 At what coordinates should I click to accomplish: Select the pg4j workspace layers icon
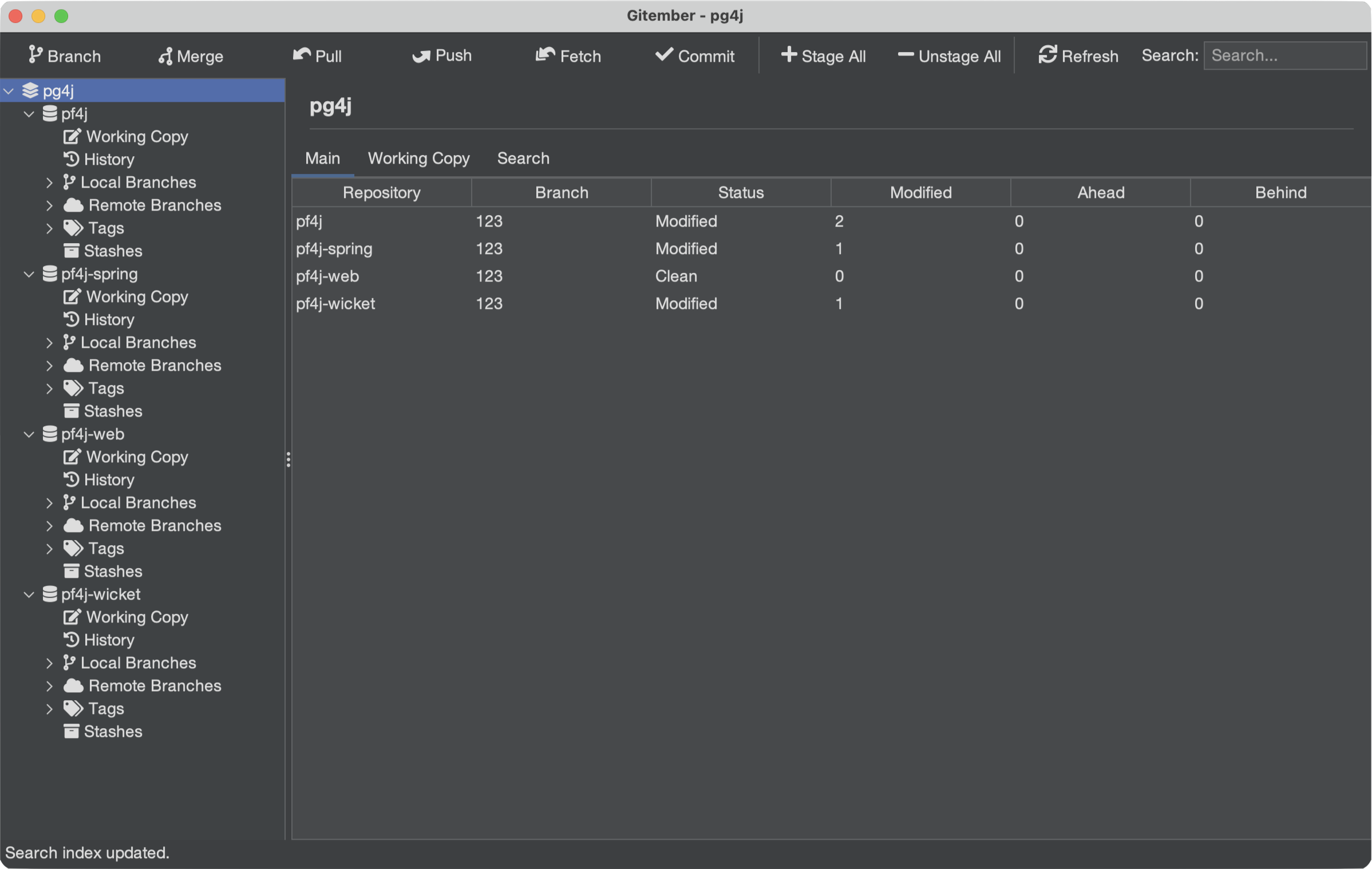coord(30,90)
